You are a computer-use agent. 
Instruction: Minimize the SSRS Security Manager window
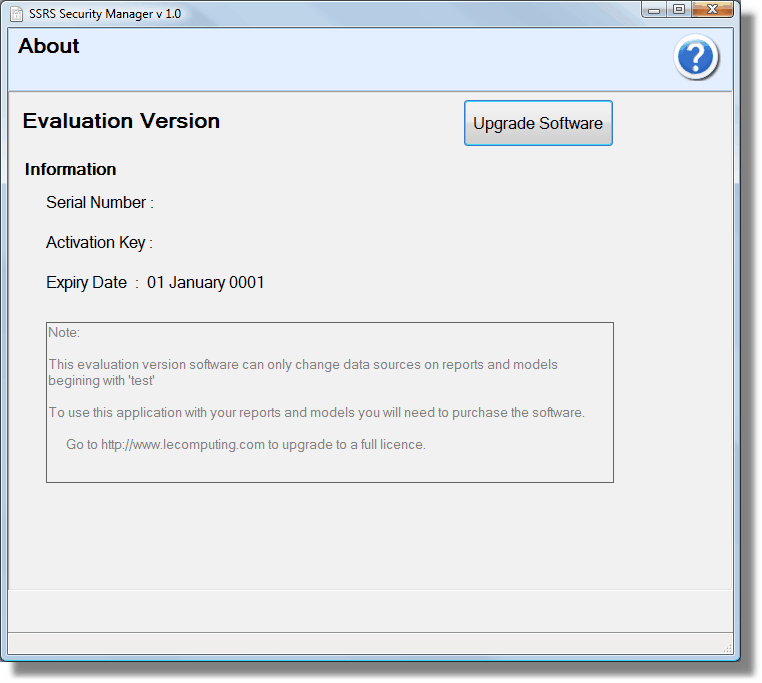(654, 10)
